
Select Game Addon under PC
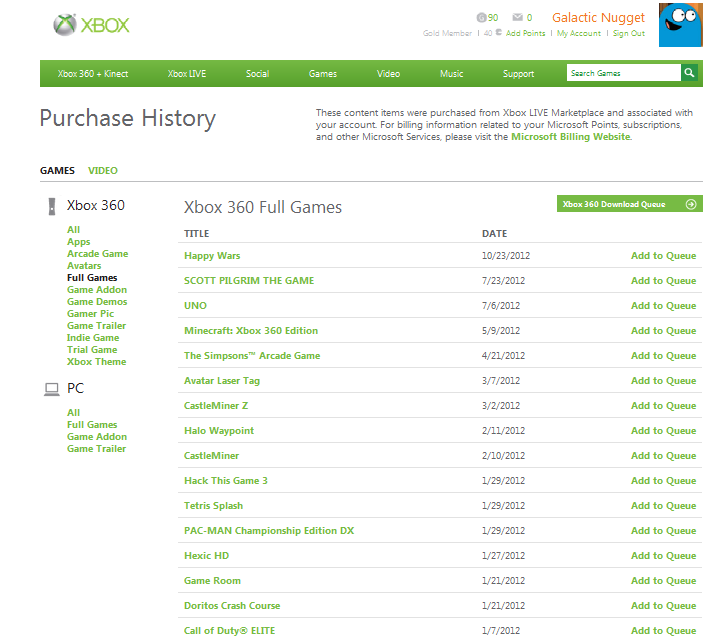pos(97,437)
